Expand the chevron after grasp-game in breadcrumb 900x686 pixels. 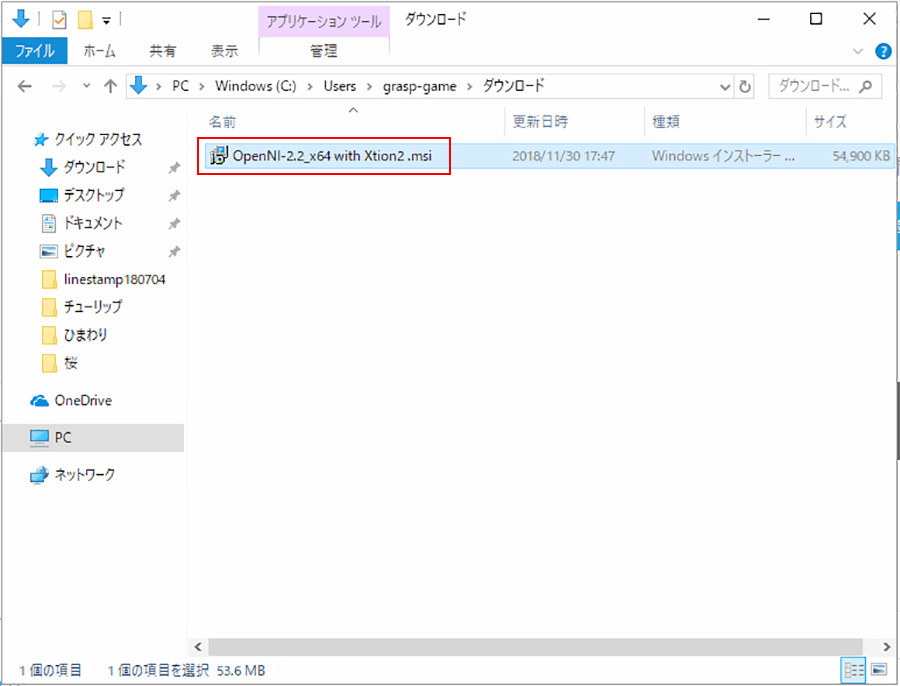pos(470,87)
